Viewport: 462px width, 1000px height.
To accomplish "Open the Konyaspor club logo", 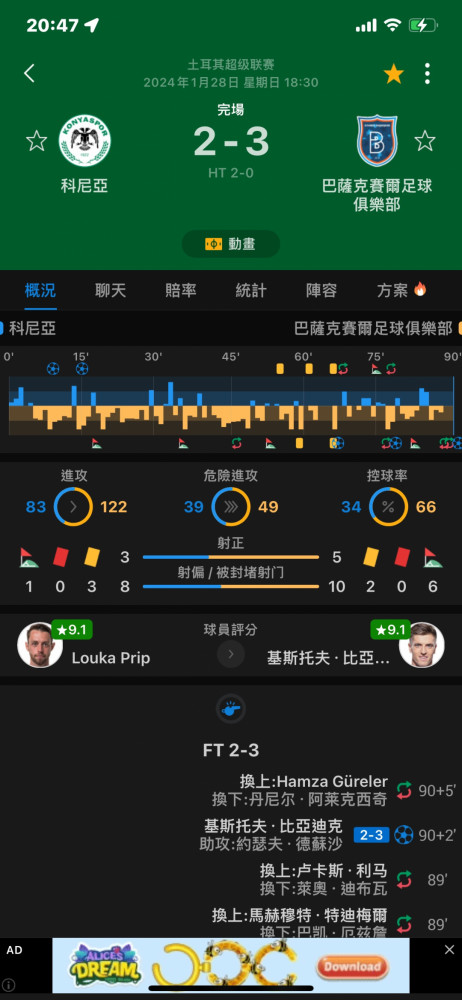I will click(x=84, y=140).
